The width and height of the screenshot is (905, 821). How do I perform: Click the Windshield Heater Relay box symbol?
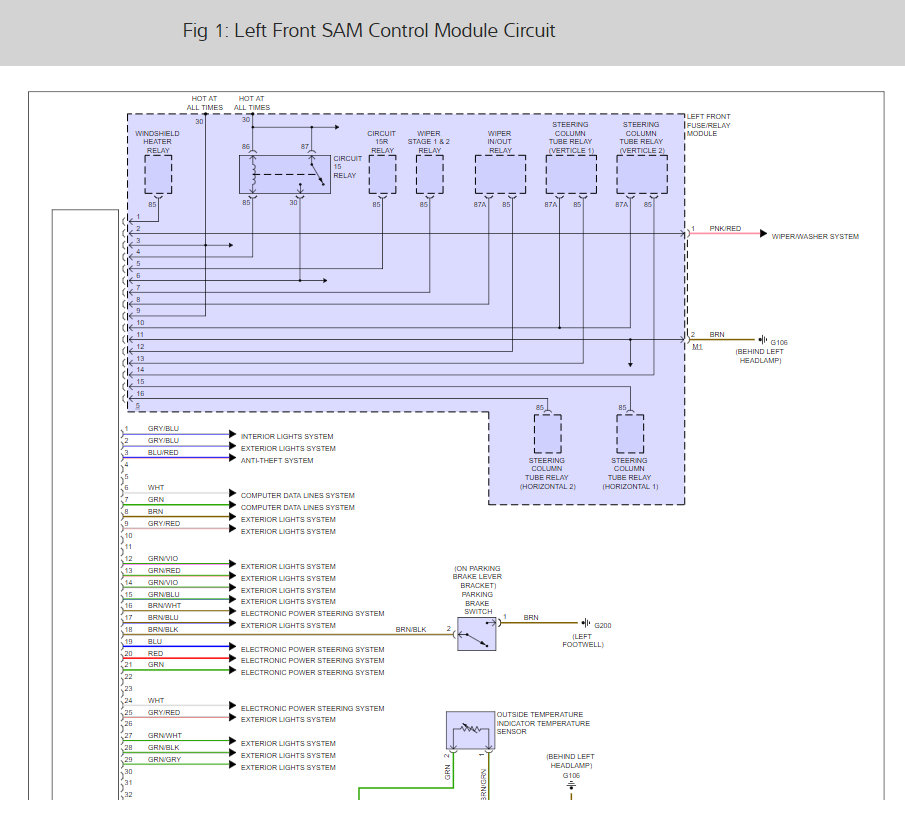click(158, 174)
